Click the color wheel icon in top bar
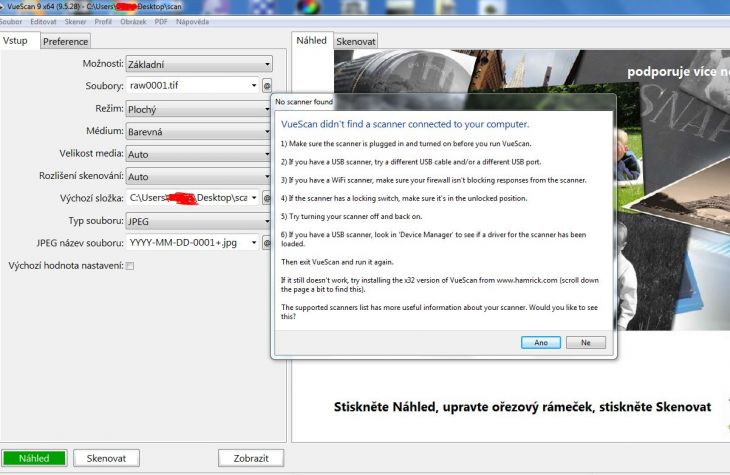730x475 pixels. (308, 7)
